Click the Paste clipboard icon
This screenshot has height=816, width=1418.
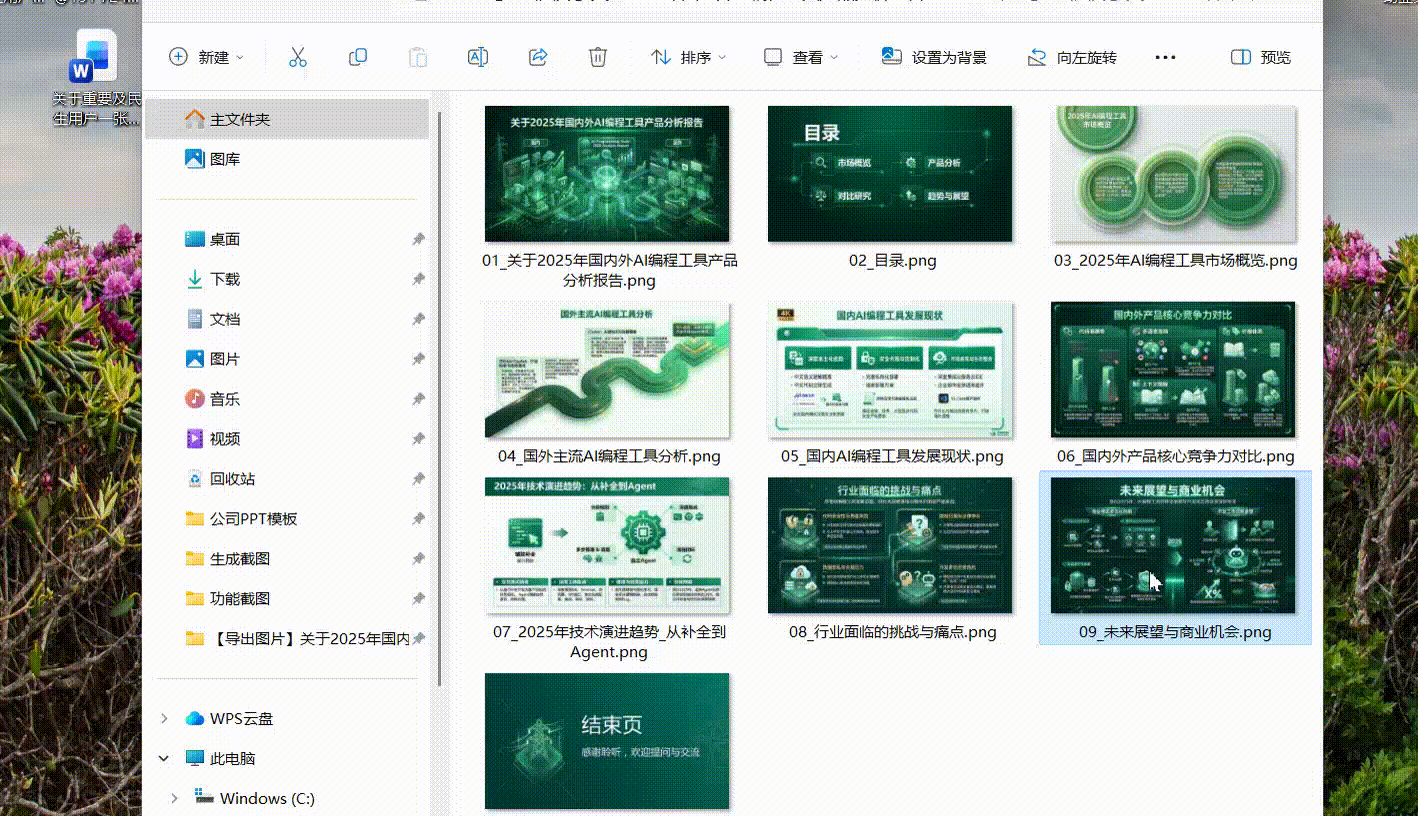(418, 57)
